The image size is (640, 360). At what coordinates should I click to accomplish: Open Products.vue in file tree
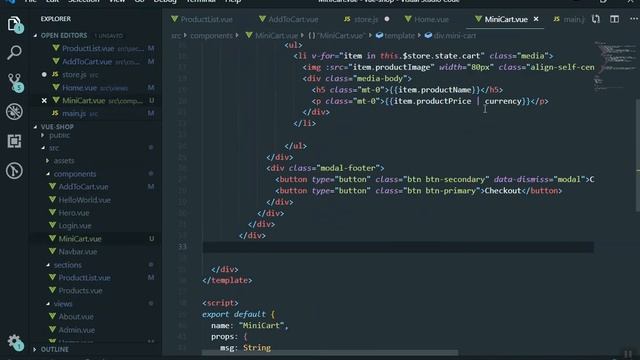[80, 291]
